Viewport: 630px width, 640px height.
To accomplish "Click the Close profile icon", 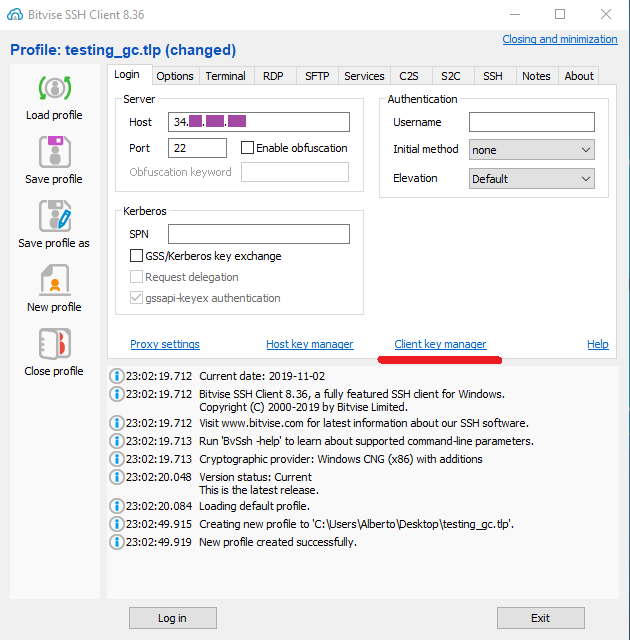I will [55, 344].
